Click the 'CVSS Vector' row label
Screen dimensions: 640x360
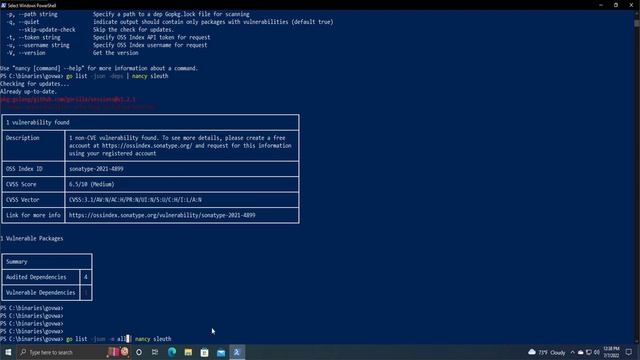pyautogui.click(x=22, y=200)
